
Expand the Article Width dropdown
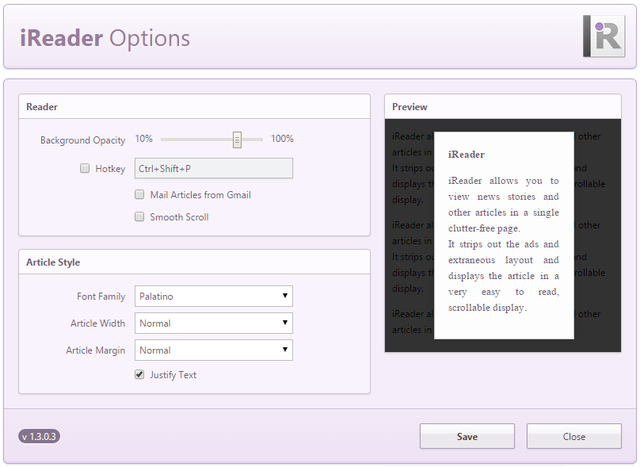coord(213,323)
